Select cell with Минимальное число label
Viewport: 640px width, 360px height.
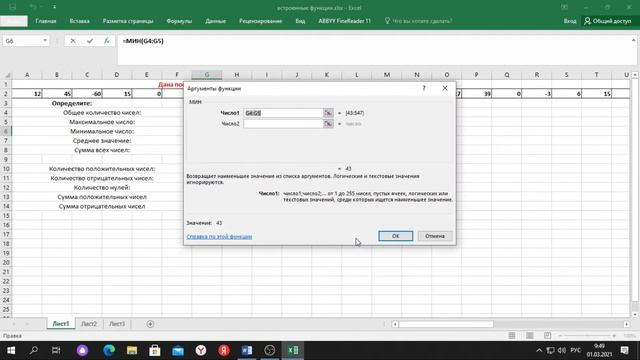102,131
